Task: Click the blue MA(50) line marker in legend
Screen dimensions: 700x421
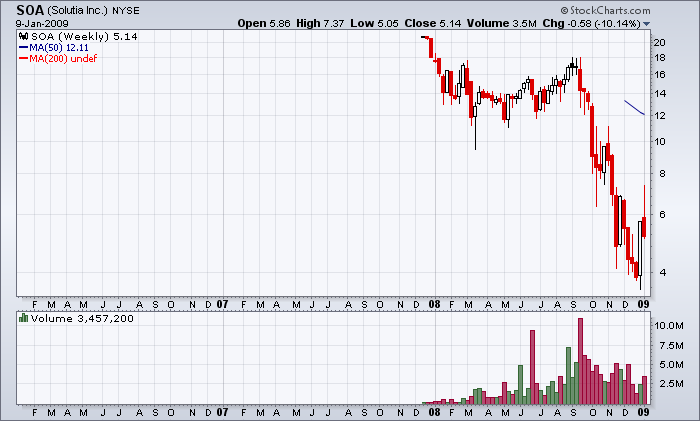Action: pyautogui.click(x=24, y=48)
